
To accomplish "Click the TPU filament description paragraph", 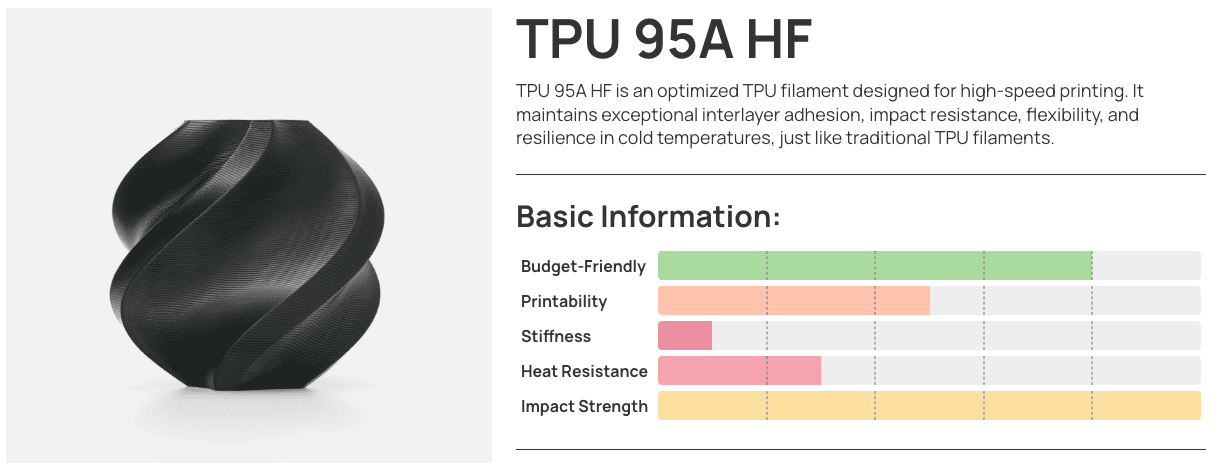I will click(x=830, y=115).
